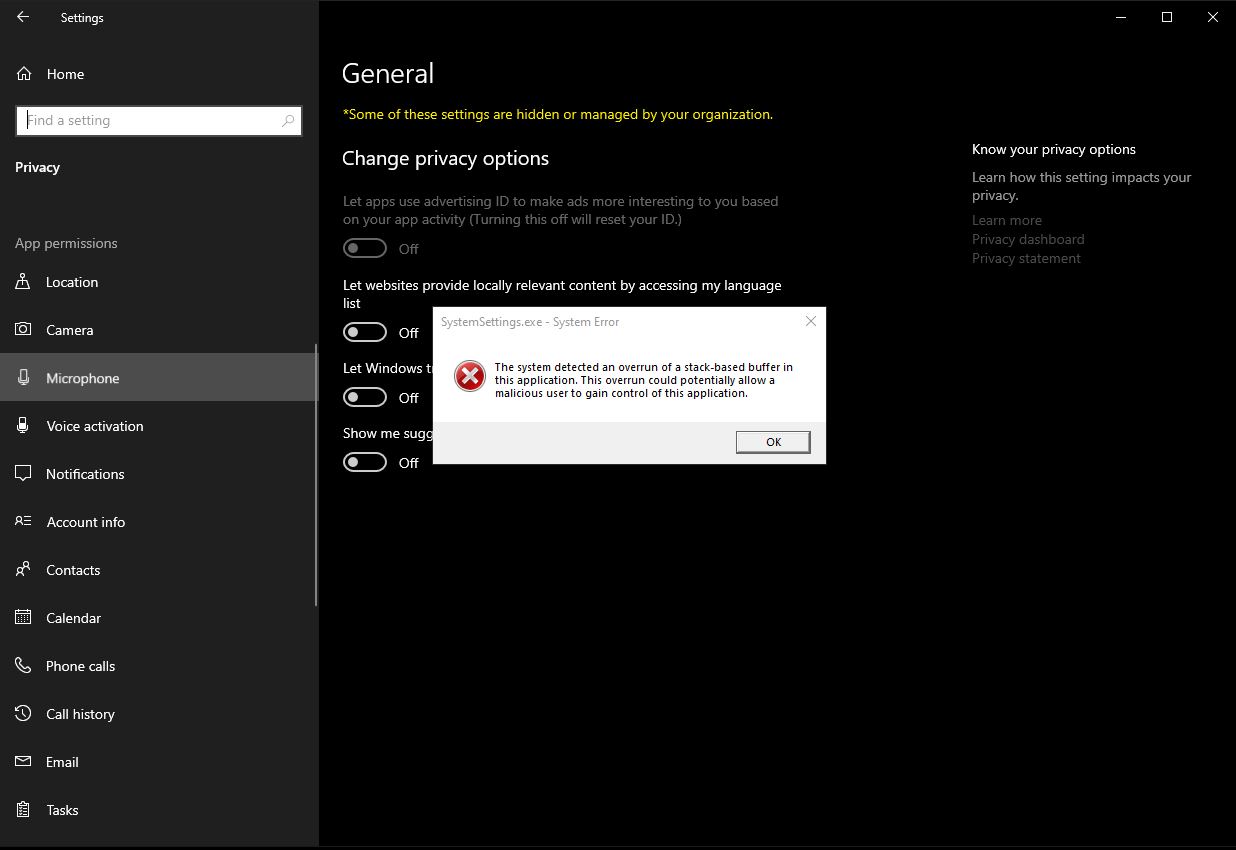The width and height of the screenshot is (1236, 850).
Task: Click the General page title
Action: tap(388, 73)
